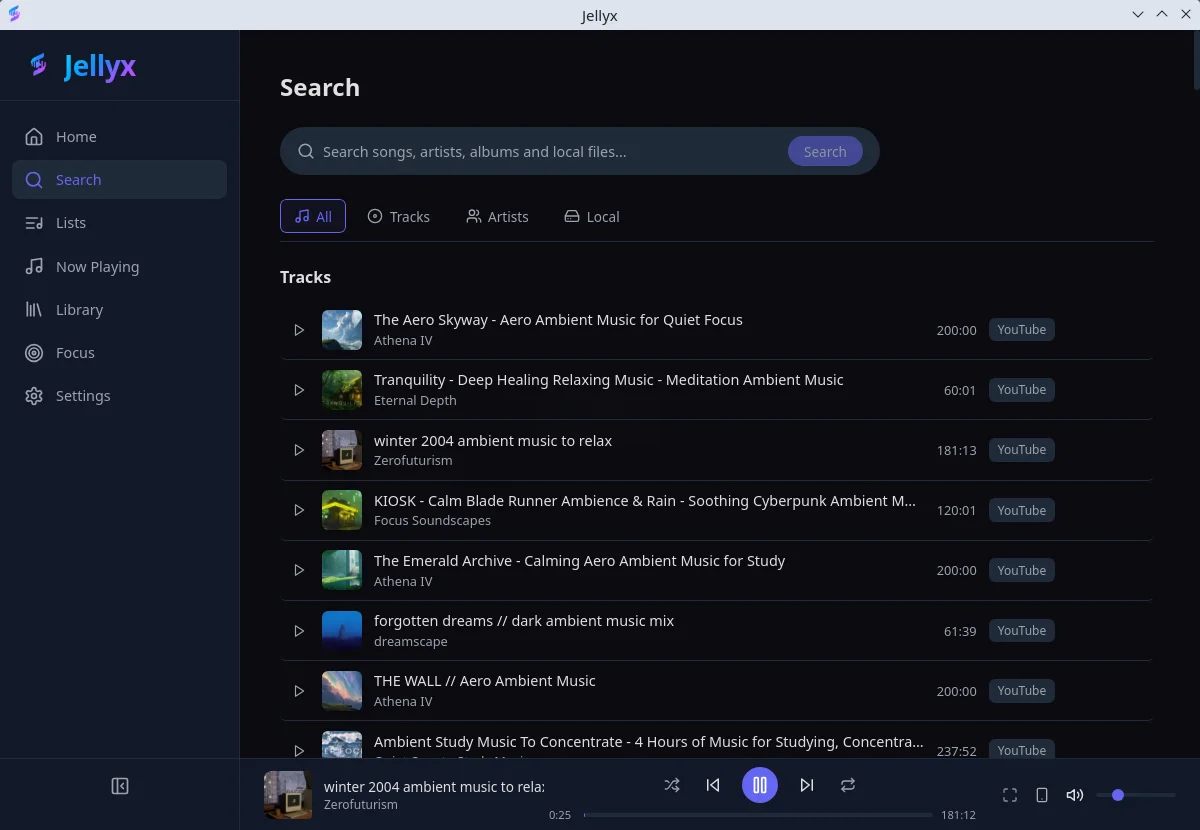Click artist name dreamscape
1200x830 pixels.
click(x=410, y=642)
